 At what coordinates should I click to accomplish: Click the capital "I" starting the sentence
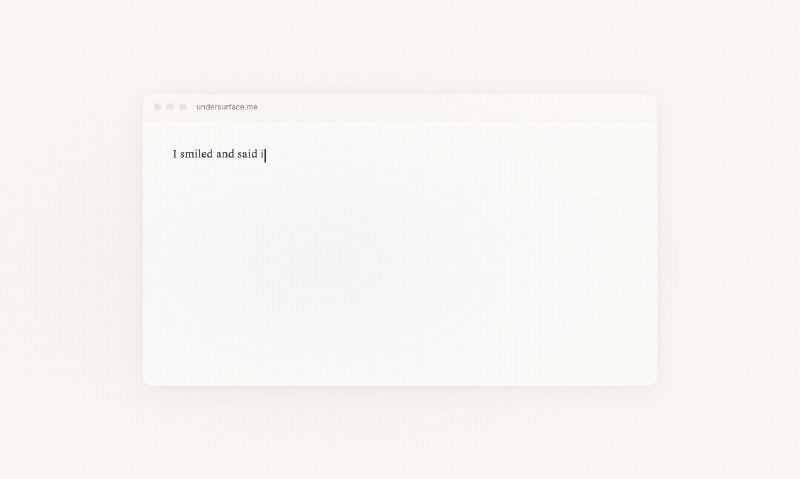coord(175,154)
